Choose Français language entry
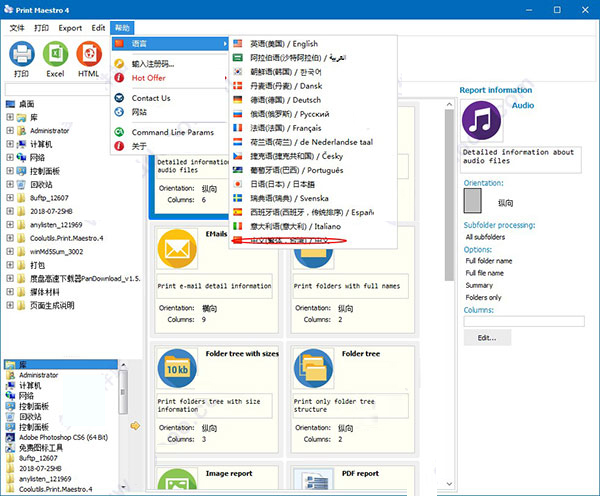 coord(313,128)
